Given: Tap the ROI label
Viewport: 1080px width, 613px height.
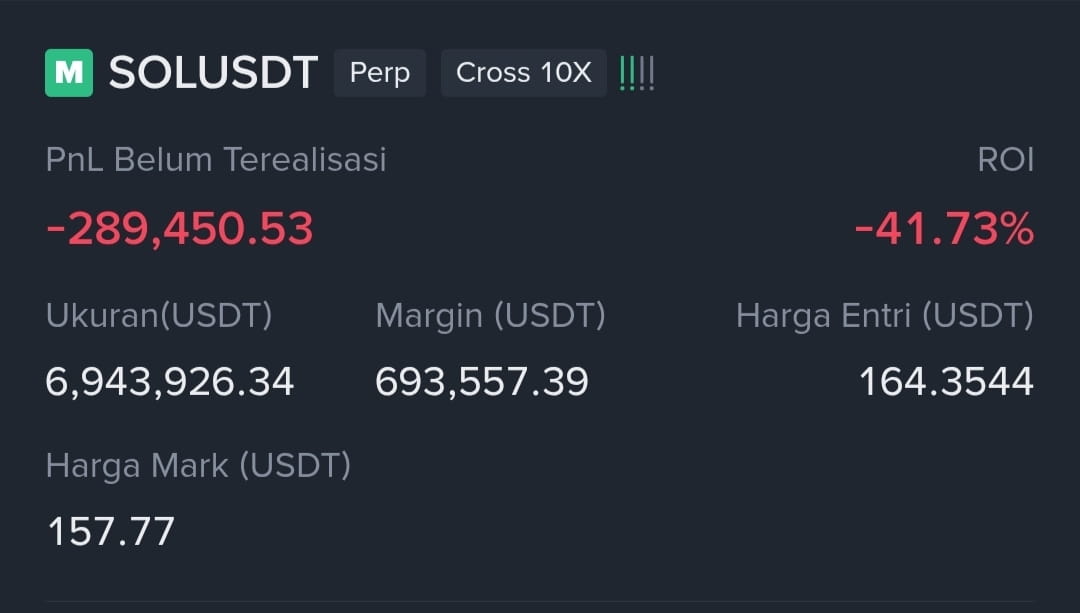Looking at the screenshot, I should [x=1006, y=159].
